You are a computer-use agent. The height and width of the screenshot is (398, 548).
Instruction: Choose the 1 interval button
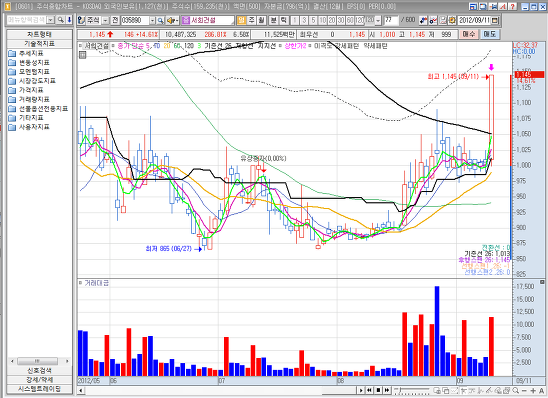coord(295,20)
